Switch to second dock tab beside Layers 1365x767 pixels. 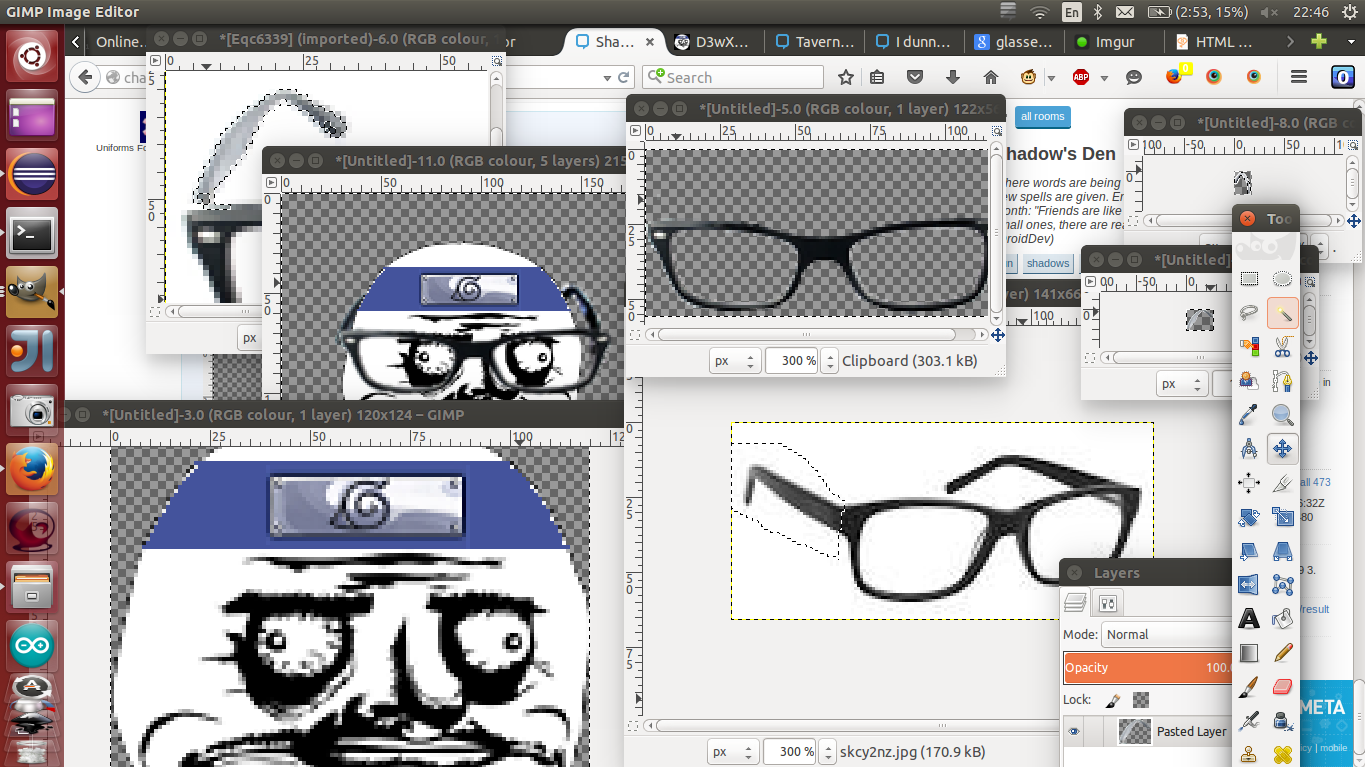[x=1107, y=602]
